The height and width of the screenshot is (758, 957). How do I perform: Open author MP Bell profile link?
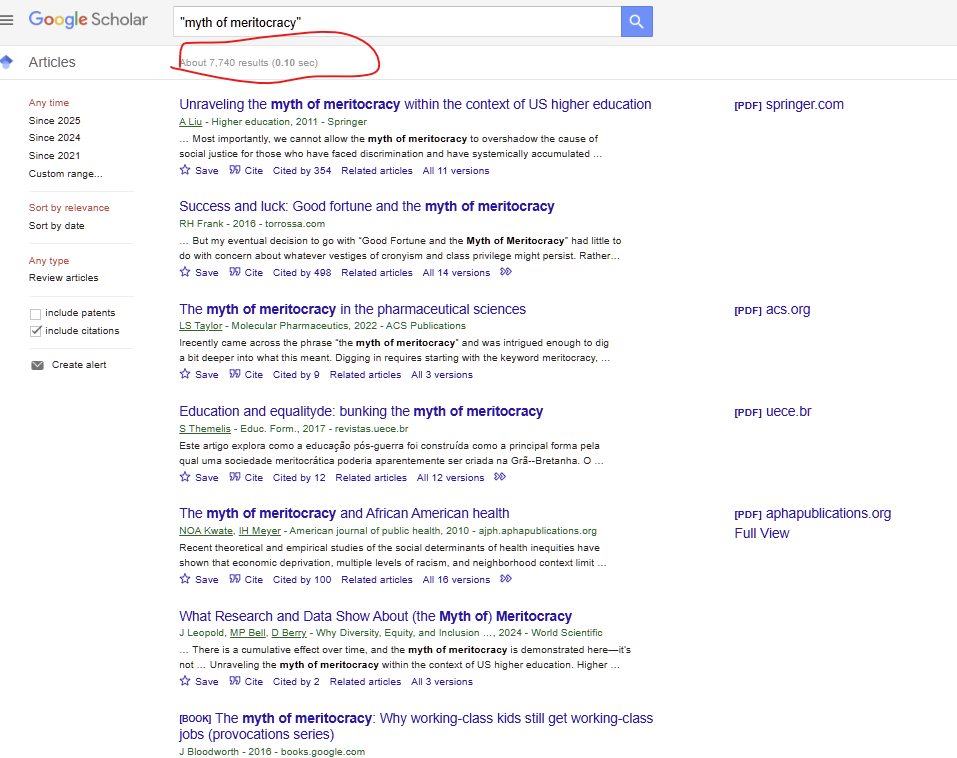248,633
